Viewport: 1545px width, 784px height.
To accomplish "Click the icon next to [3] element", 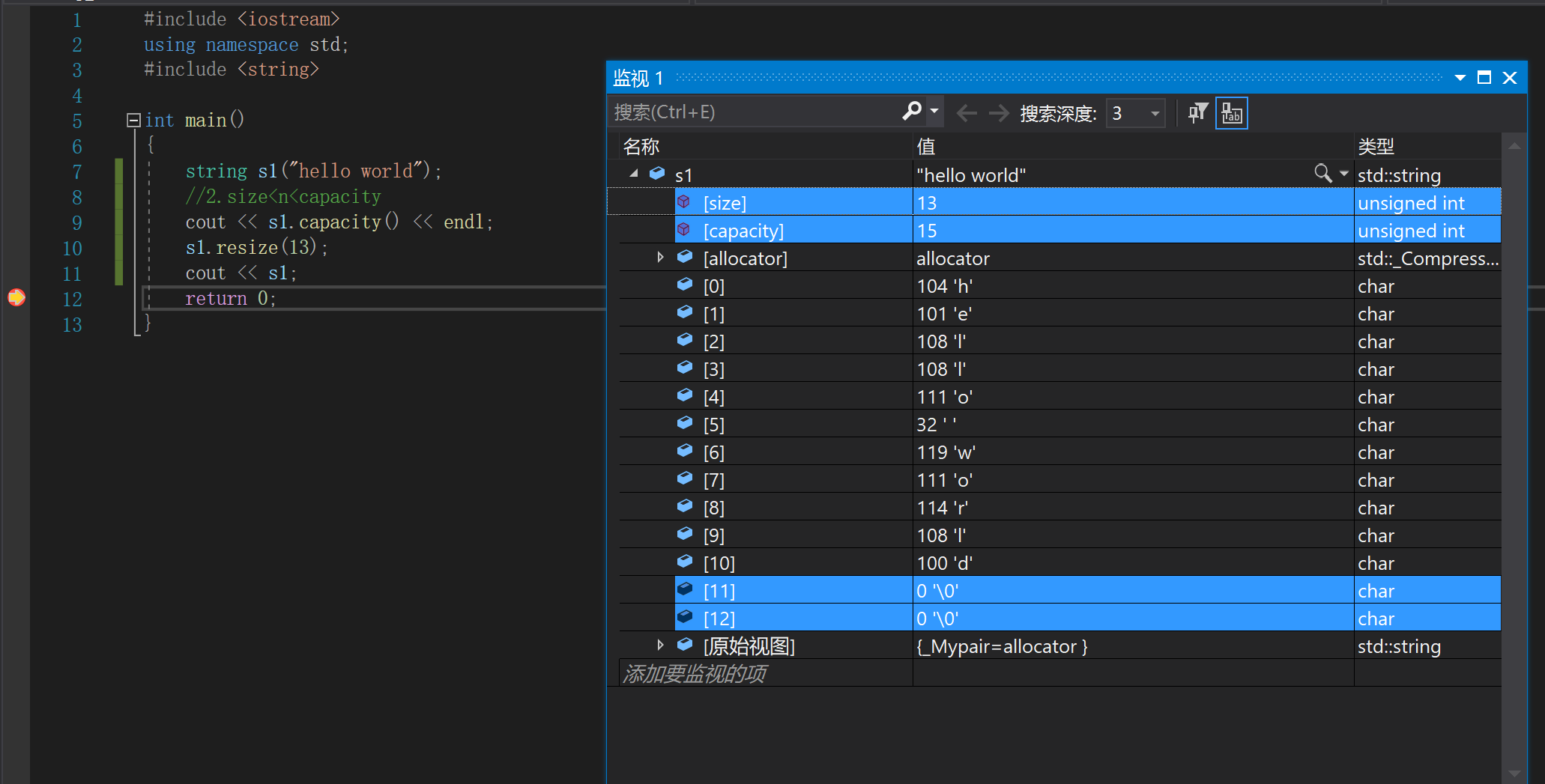I will click(684, 367).
